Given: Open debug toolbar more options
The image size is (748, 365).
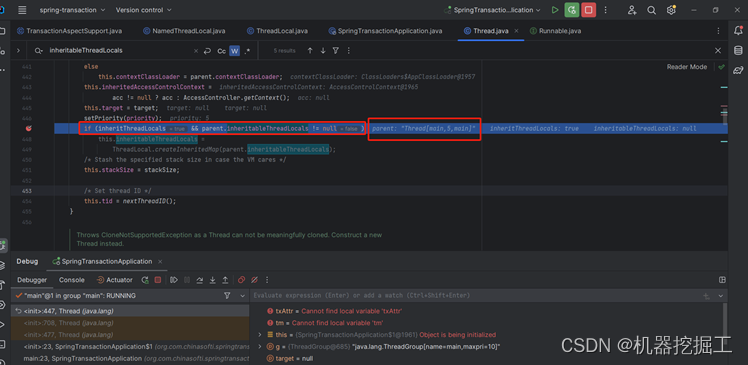Looking at the screenshot, I should tap(267, 280).
